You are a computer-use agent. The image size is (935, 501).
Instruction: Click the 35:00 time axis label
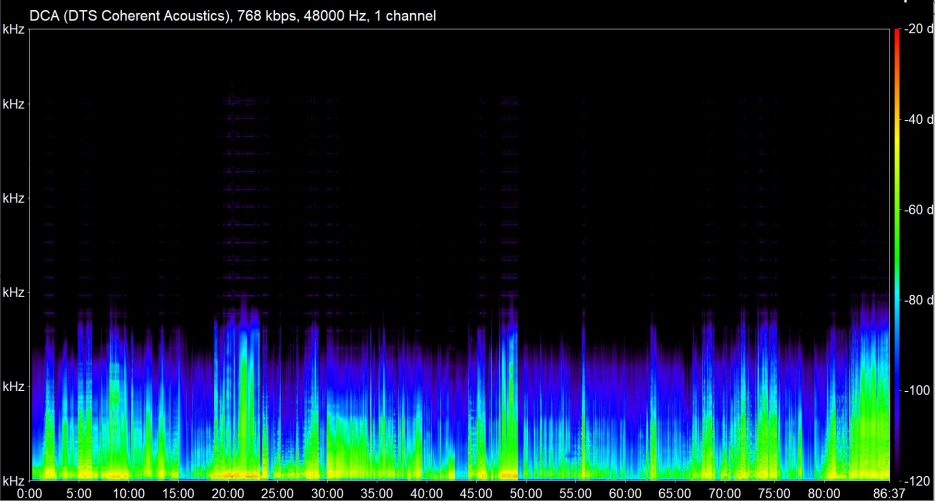pos(377,494)
